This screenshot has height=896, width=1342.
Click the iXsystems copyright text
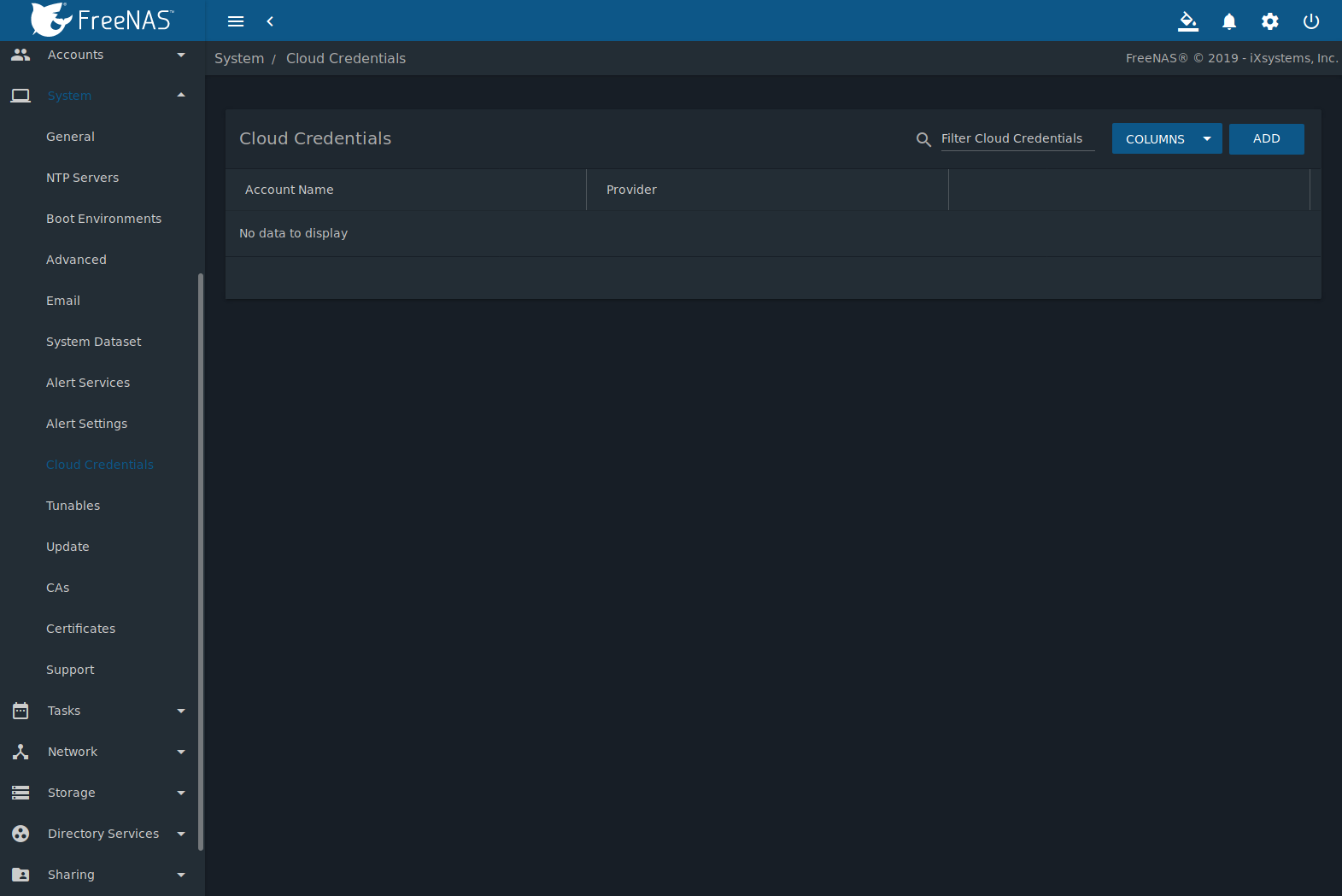pos(1231,58)
